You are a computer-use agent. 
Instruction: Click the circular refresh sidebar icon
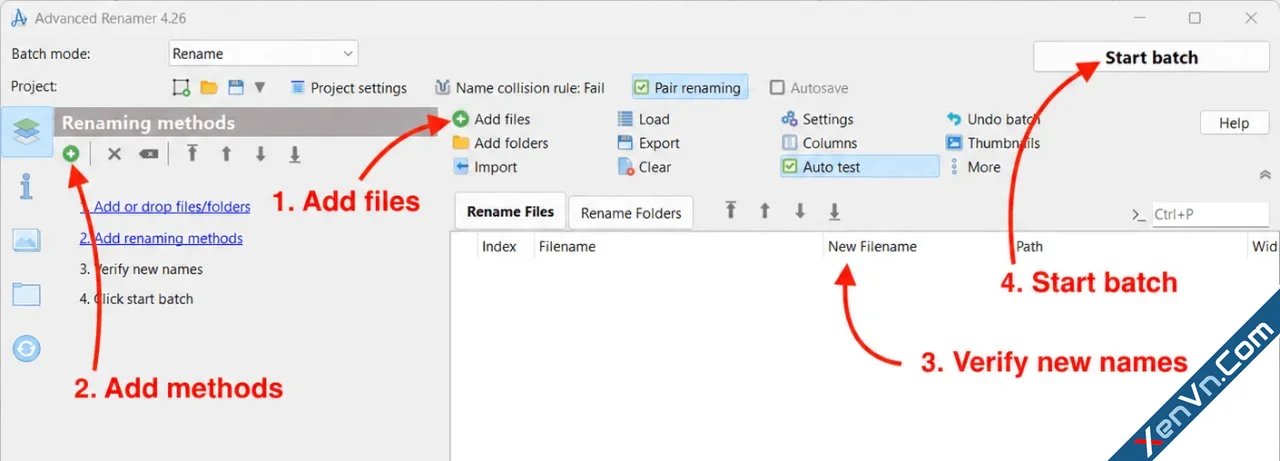27,348
